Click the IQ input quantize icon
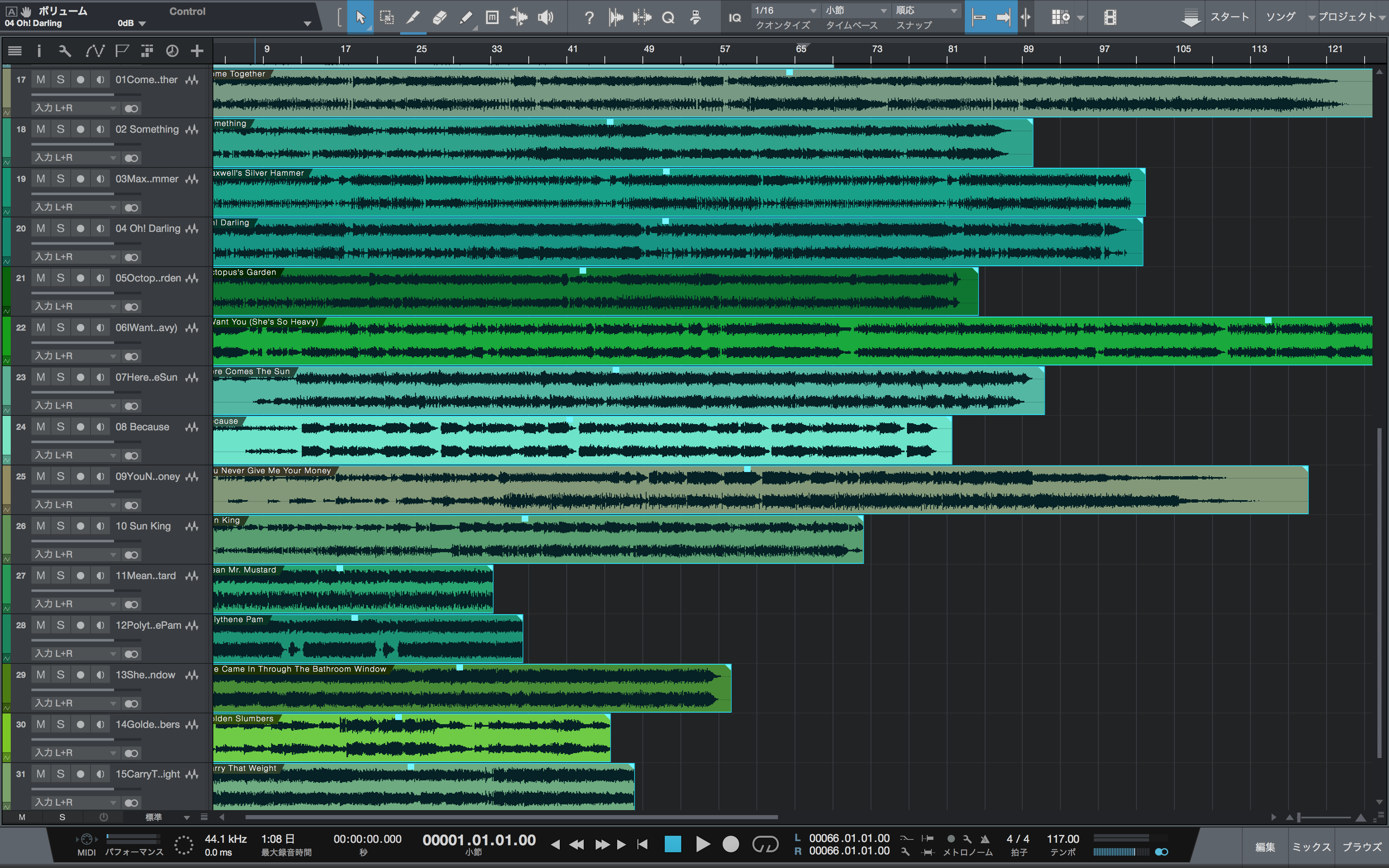 735,18
